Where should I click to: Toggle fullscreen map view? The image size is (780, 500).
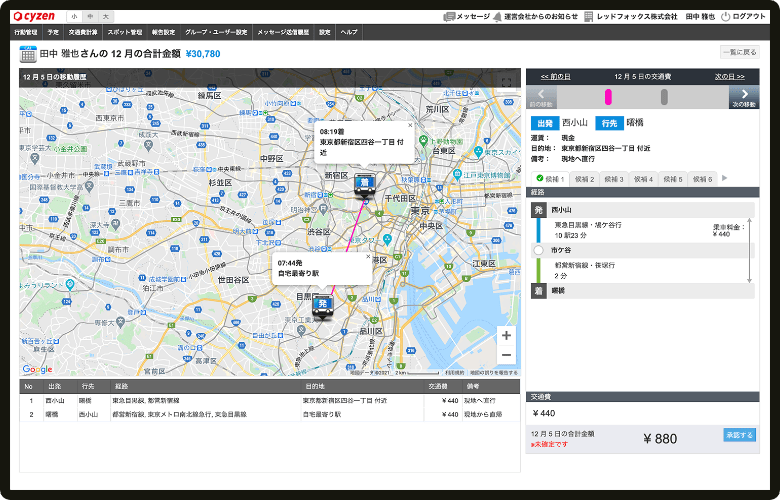506,83
